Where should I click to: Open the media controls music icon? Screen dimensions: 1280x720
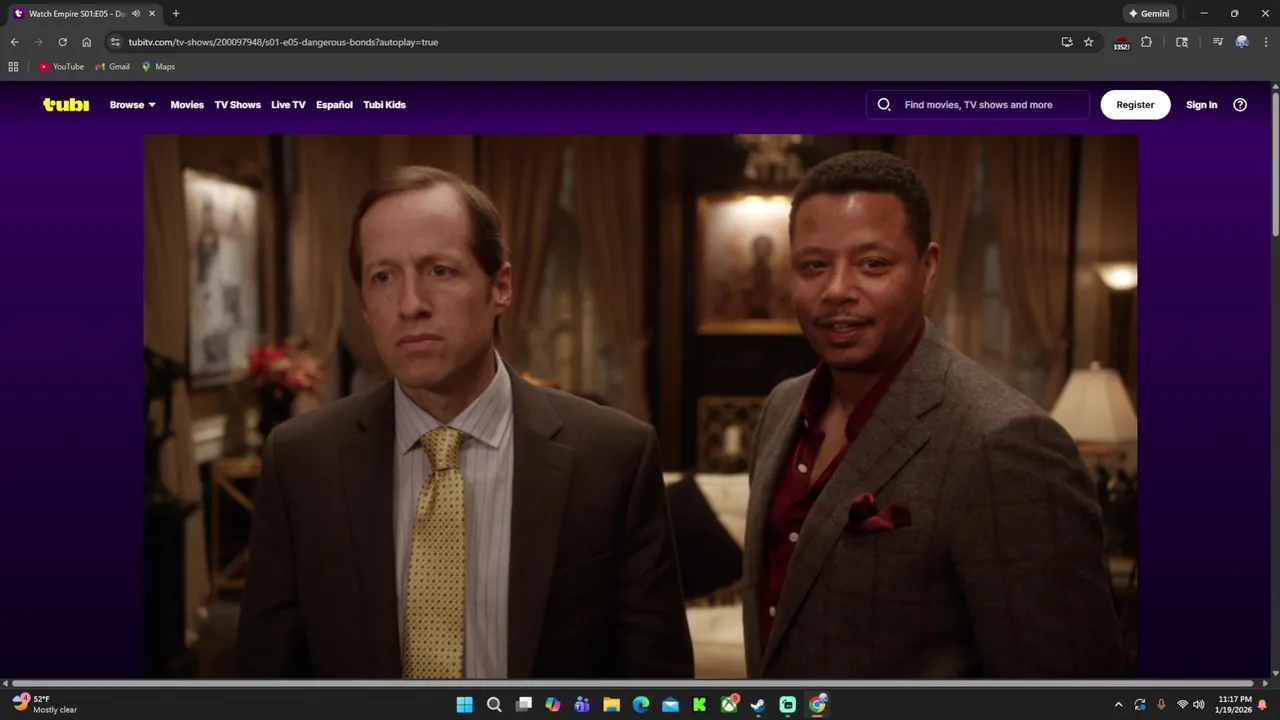click(1218, 42)
